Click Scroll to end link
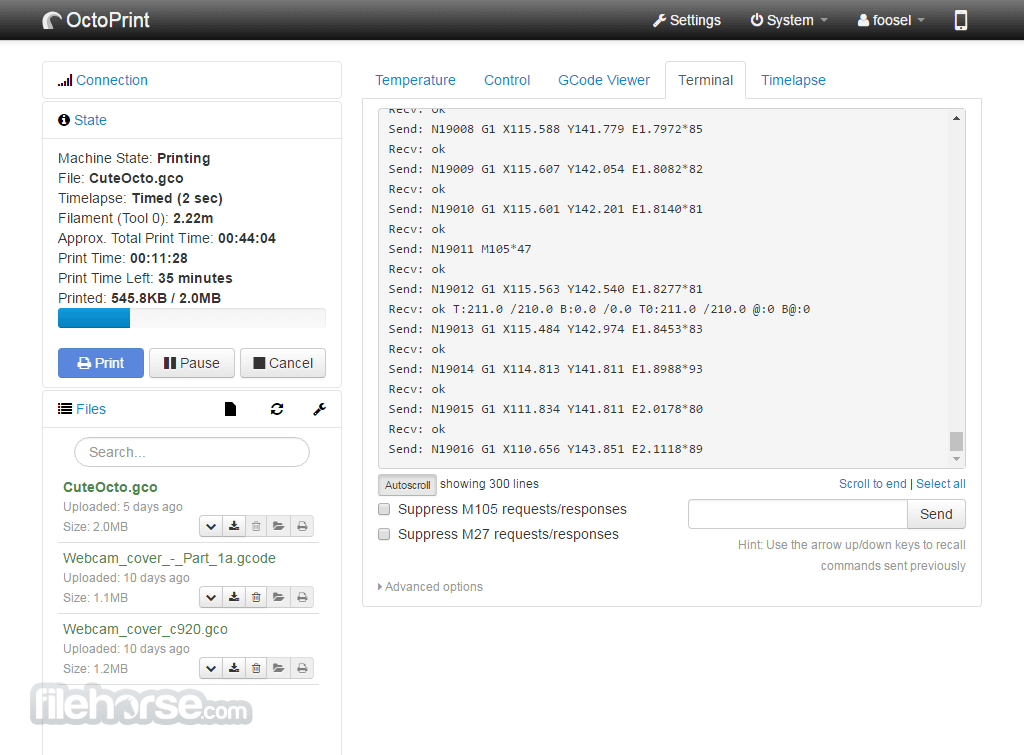This screenshot has height=755, width=1024. tap(872, 484)
